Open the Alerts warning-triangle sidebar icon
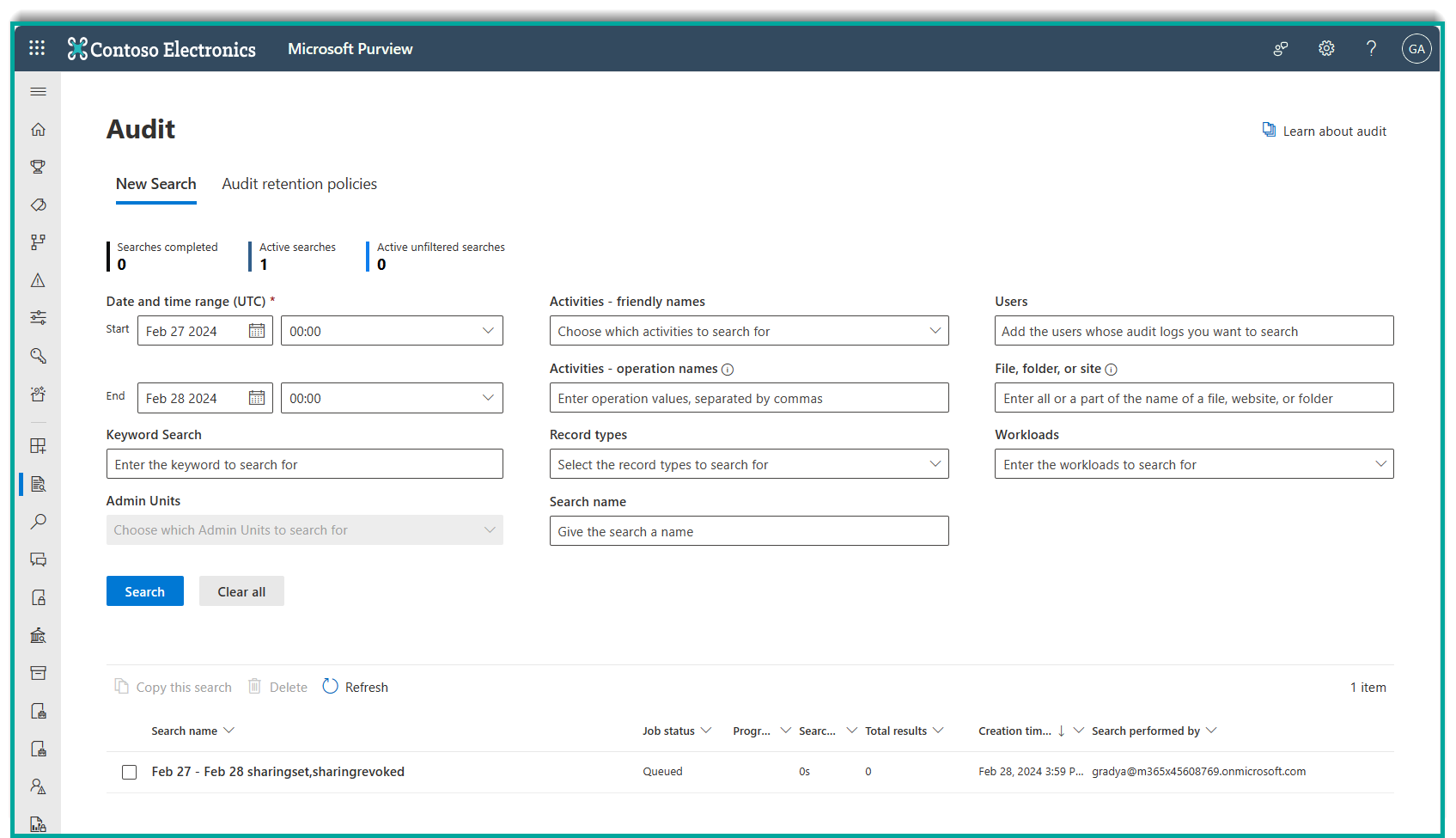 pyautogui.click(x=38, y=280)
